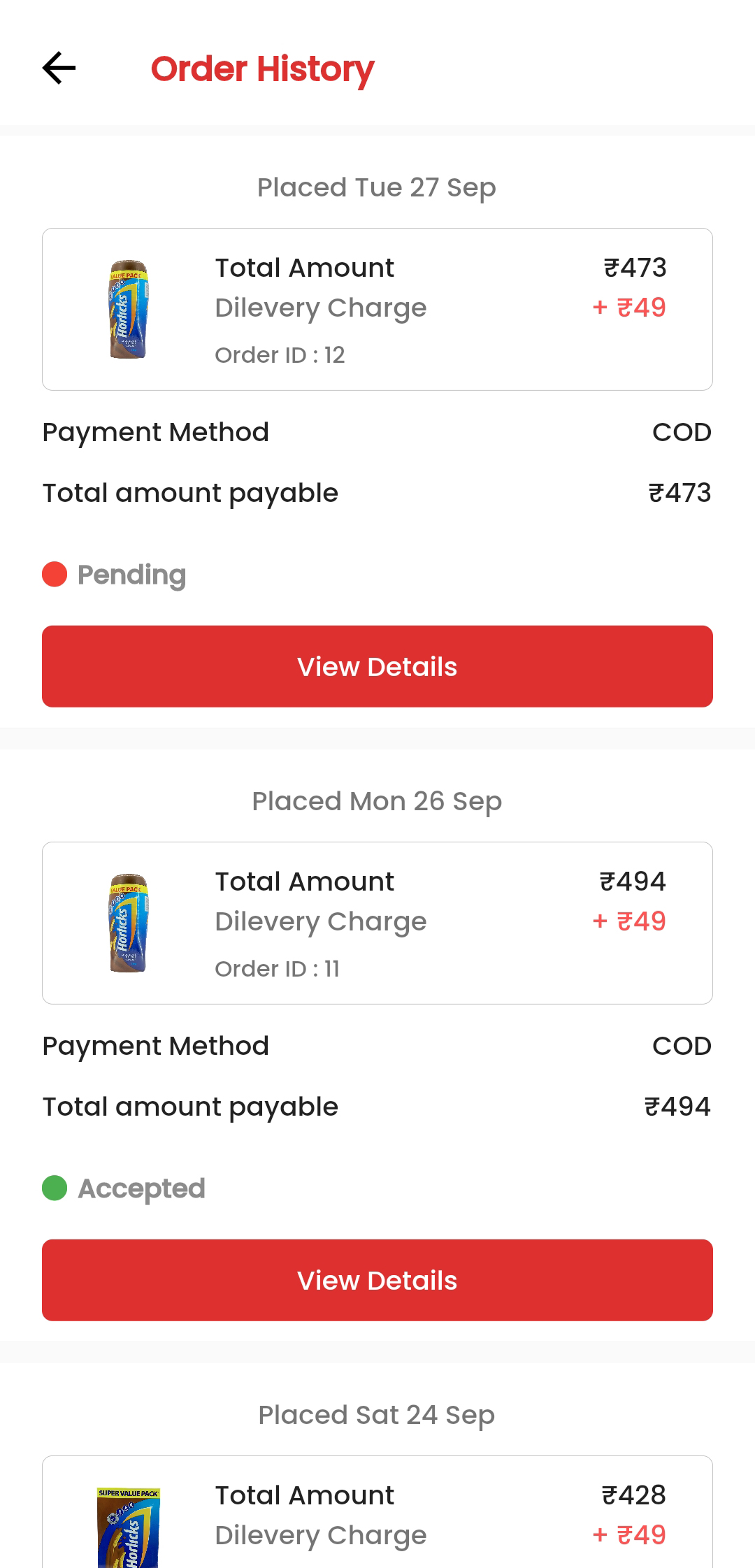This screenshot has height=1568, width=755.
Task: View details of Tue 27 Sep order
Action: click(377, 666)
